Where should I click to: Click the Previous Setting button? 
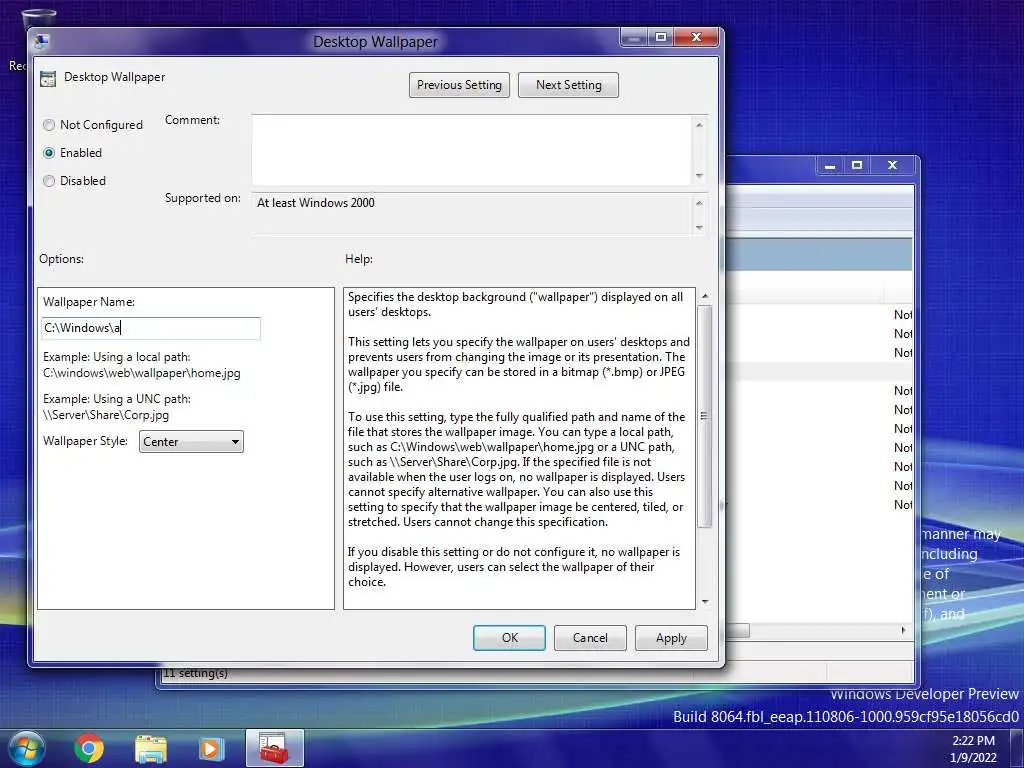click(459, 85)
